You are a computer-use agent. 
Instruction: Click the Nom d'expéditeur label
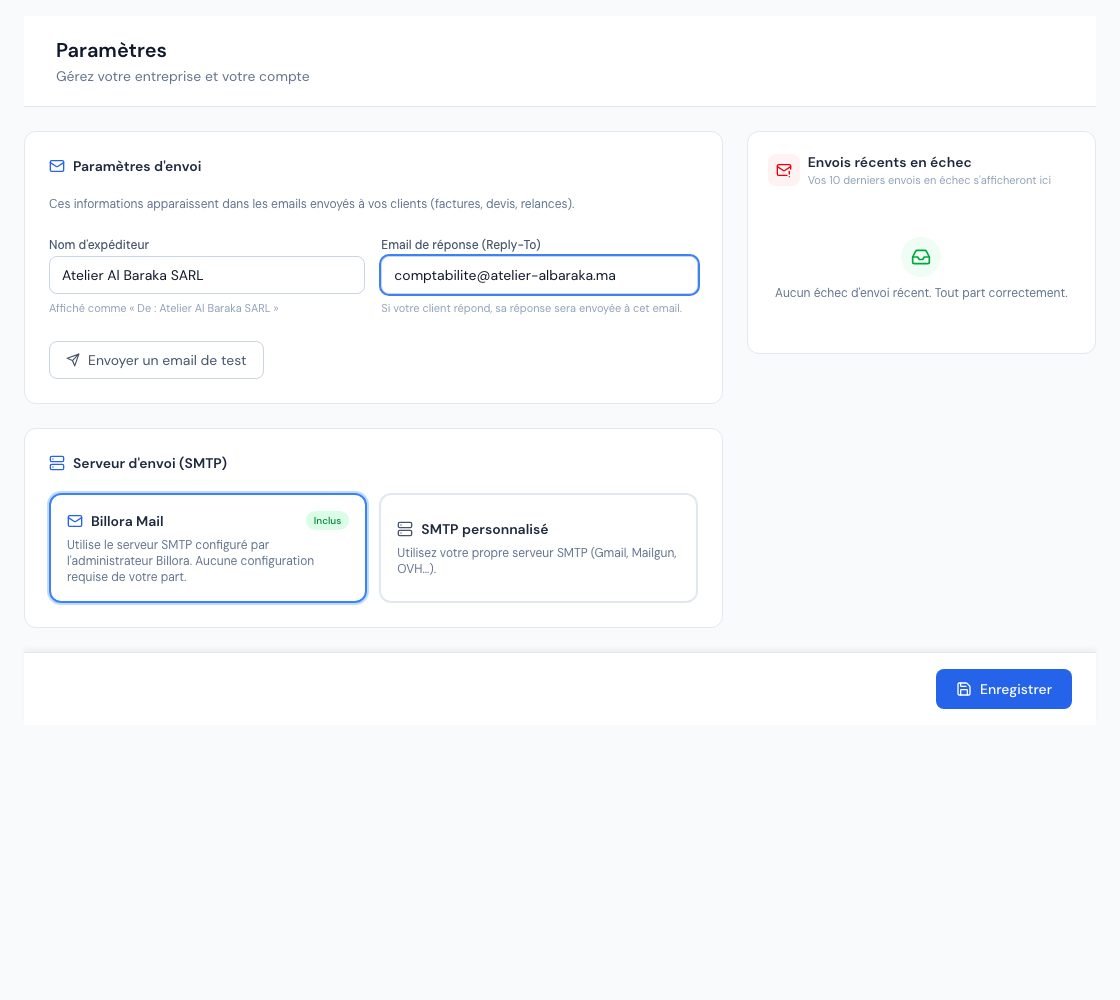click(x=99, y=244)
